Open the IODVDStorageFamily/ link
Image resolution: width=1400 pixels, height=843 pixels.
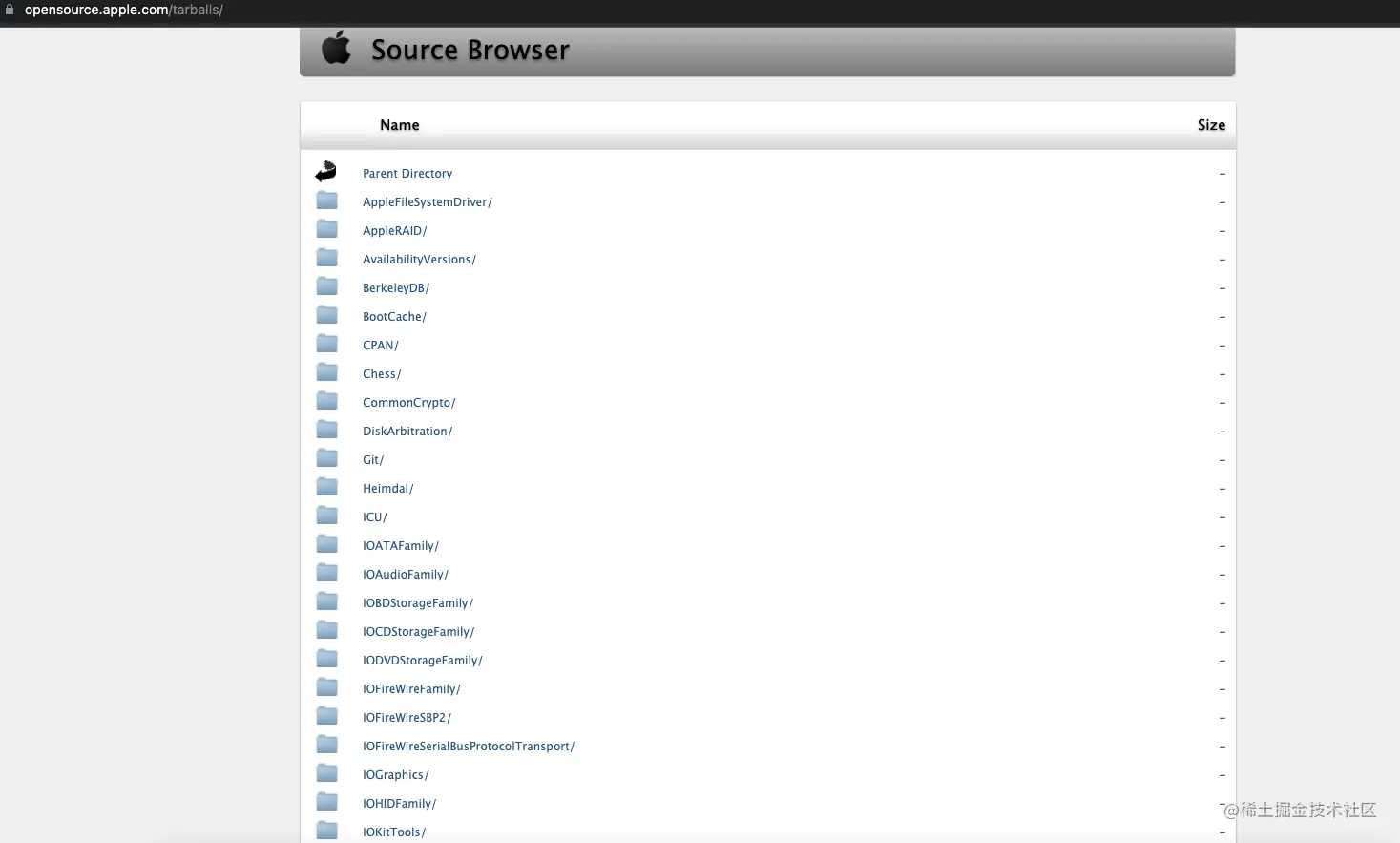[x=423, y=661]
